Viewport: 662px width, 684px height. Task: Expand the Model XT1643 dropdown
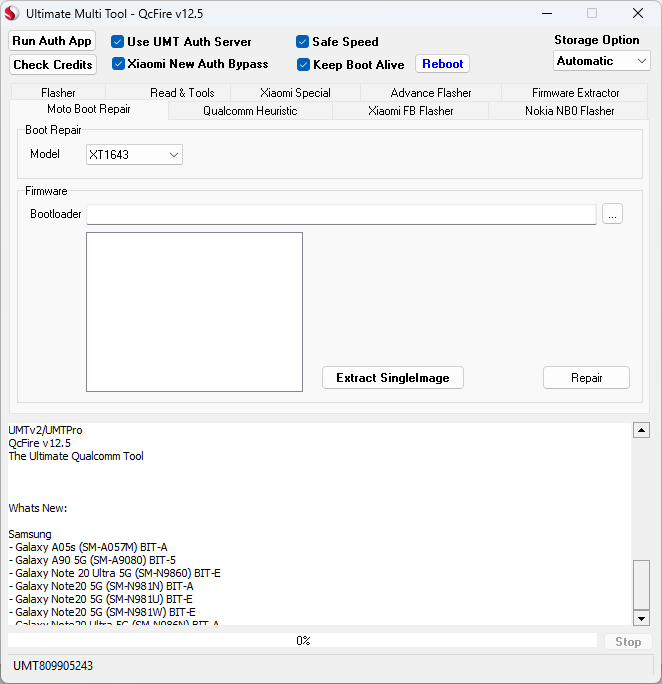pyautogui.click(x=134, y=155)
